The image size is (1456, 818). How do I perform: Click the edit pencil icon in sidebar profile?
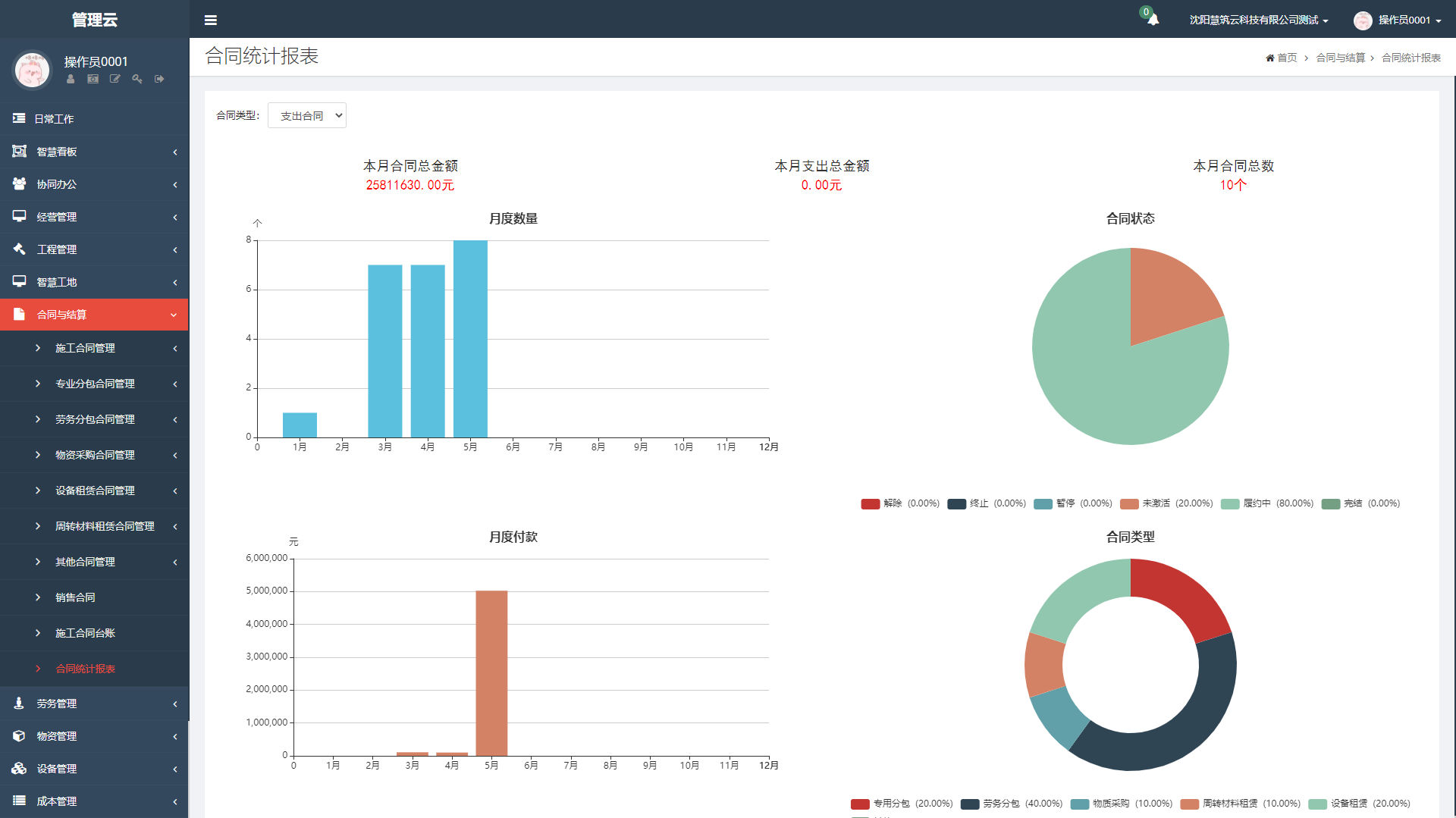coord(115,79)
